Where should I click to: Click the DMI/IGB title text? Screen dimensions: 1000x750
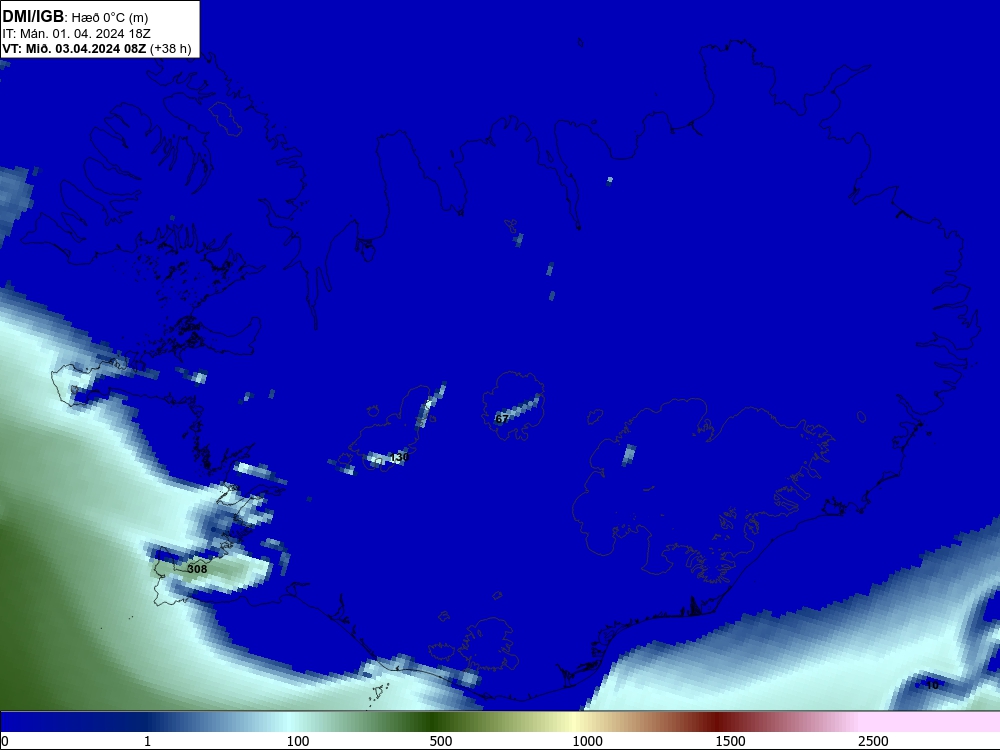33,17
